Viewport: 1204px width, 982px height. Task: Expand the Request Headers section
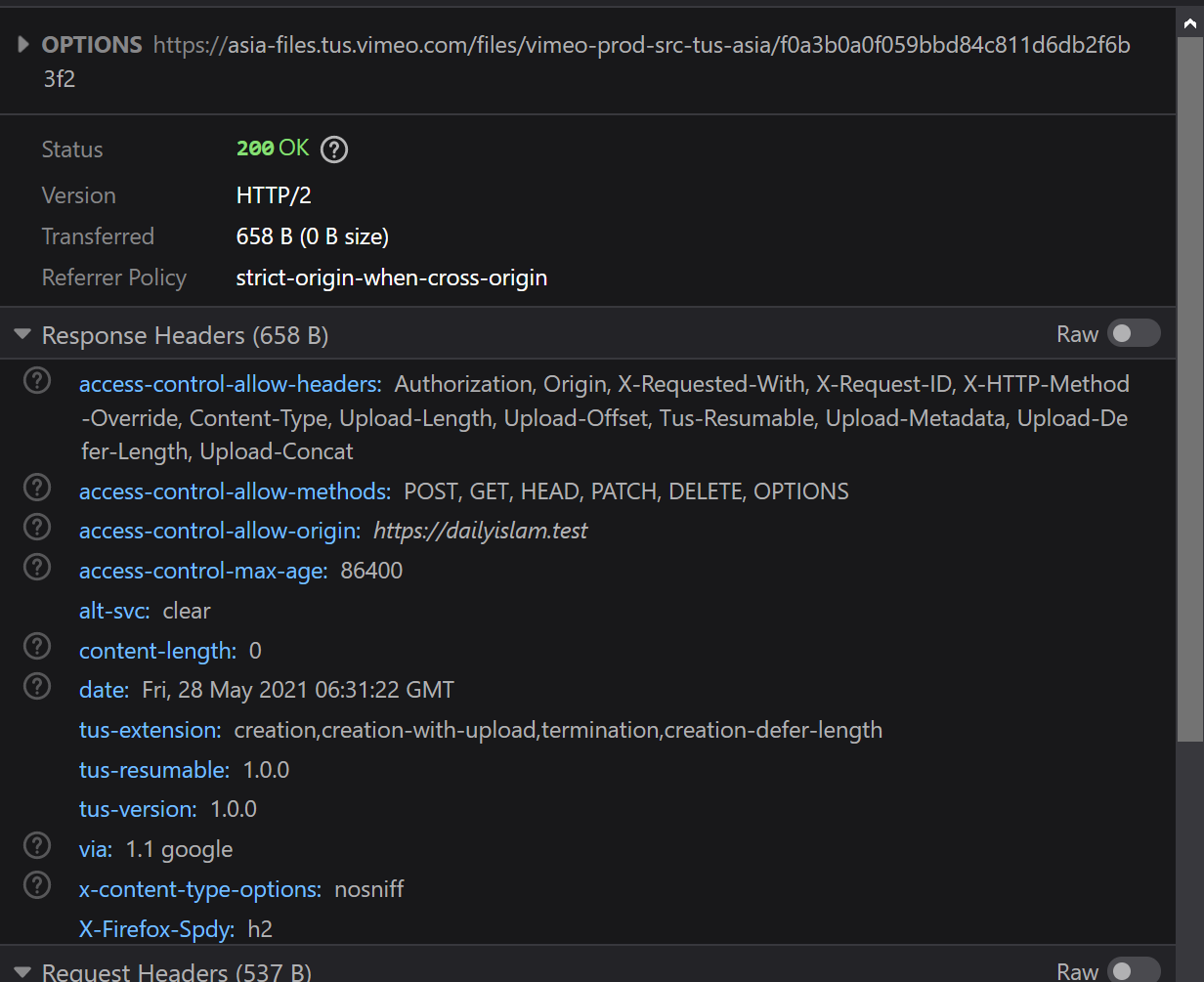21,971
